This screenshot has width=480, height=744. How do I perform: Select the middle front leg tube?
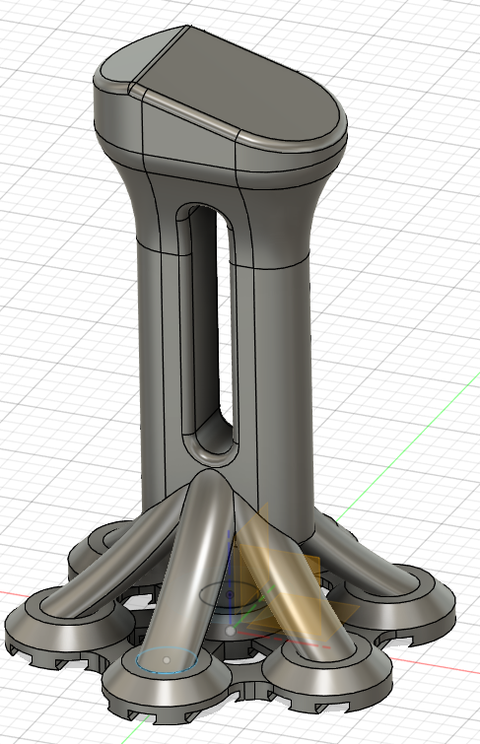(x=190, y=569)
